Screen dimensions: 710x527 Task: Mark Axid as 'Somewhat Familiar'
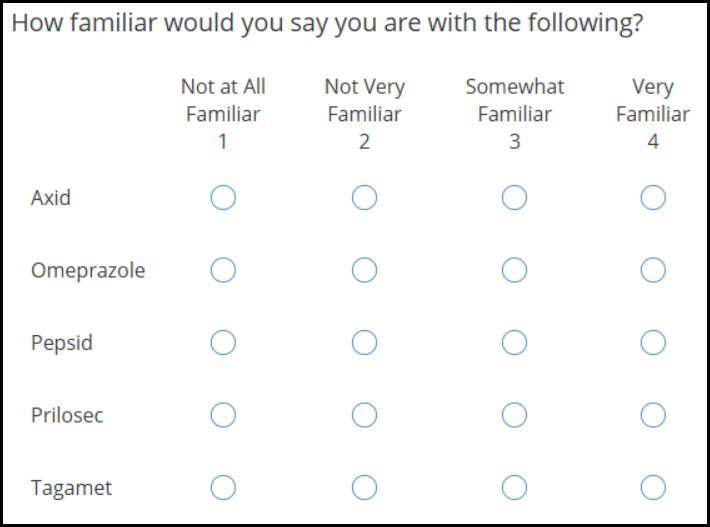pos(514,198)
